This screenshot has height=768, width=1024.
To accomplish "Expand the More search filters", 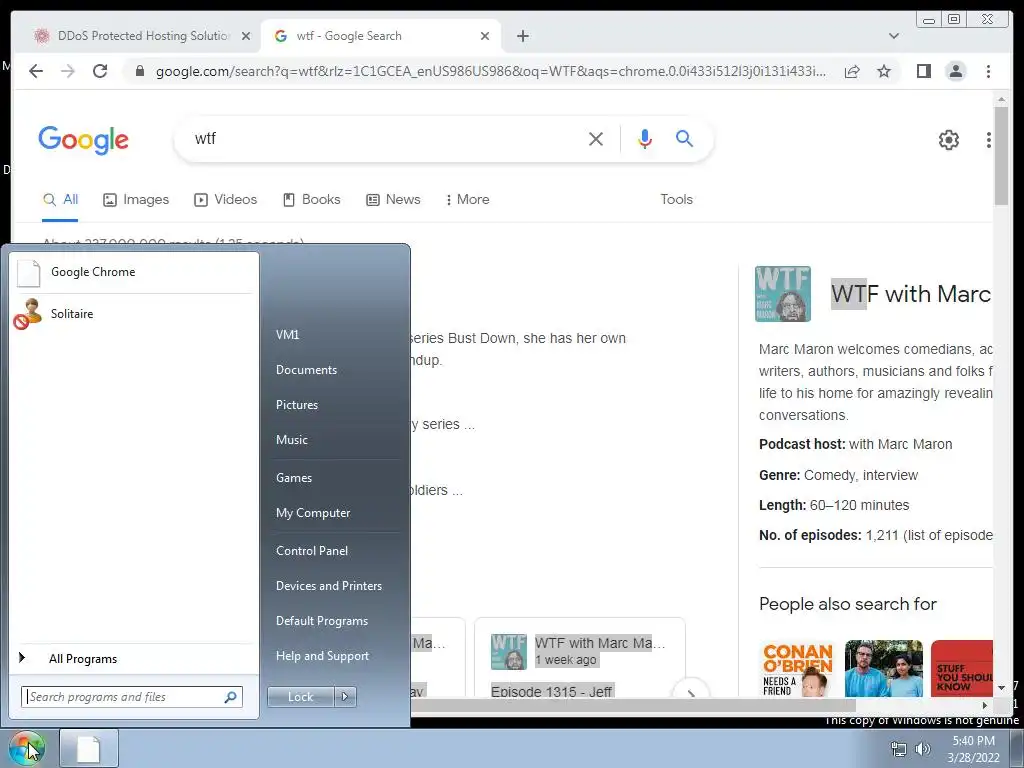I will [467, 200].
